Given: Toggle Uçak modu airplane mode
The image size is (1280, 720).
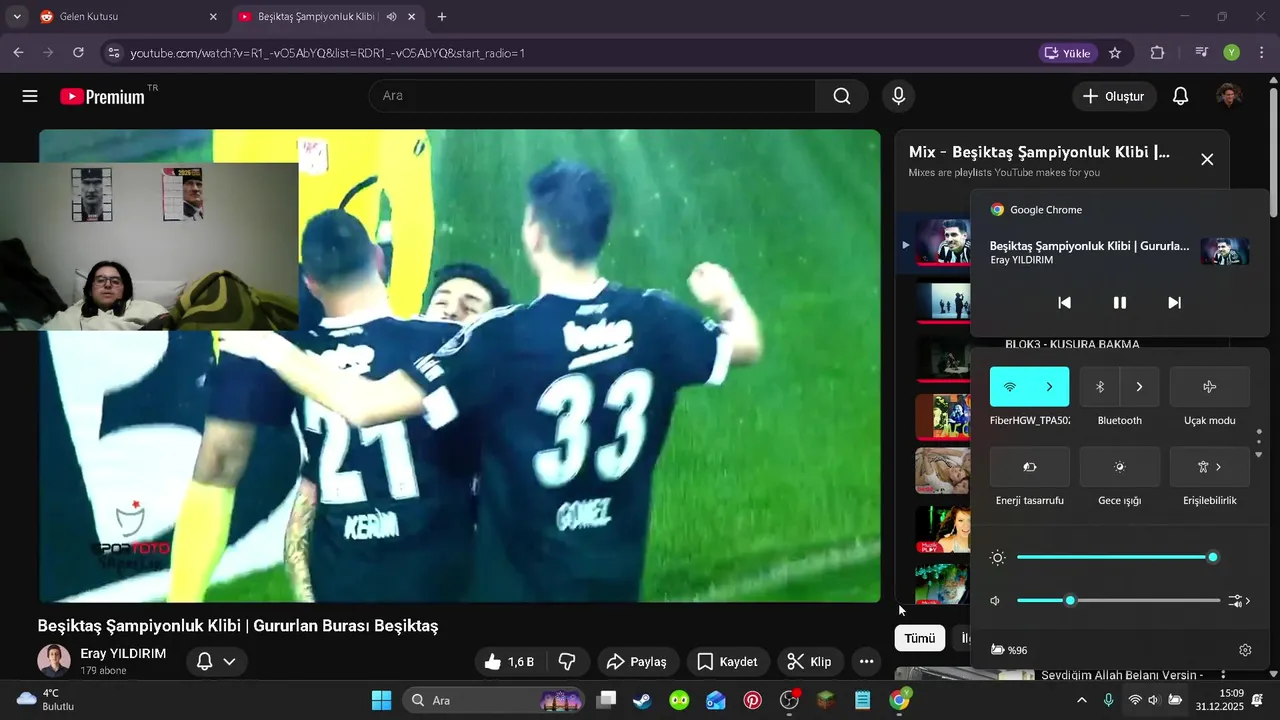Looking at the screenshot, I should click(x=1210, y=387).
